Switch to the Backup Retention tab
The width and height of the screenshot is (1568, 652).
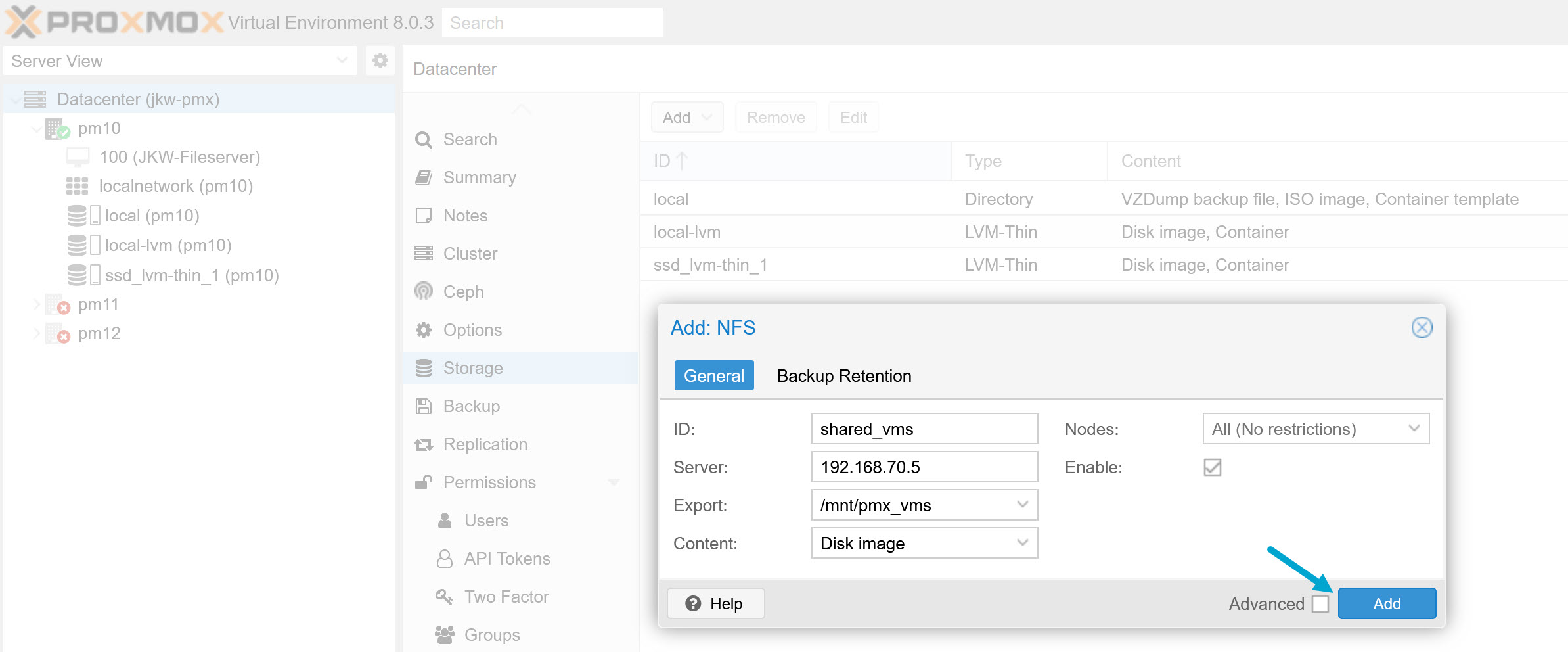(843, 376)
